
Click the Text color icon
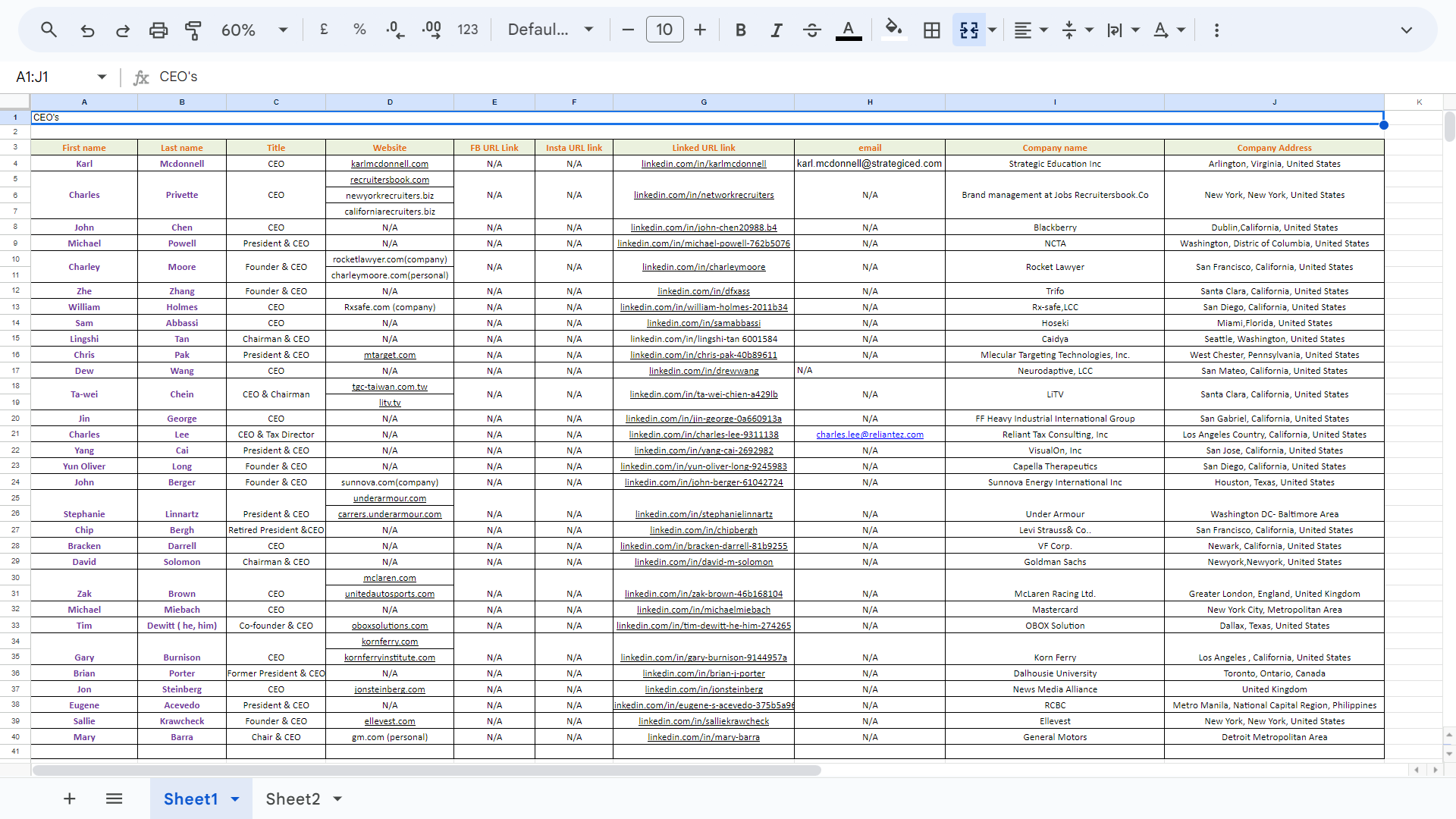click(x=848, y=30)
